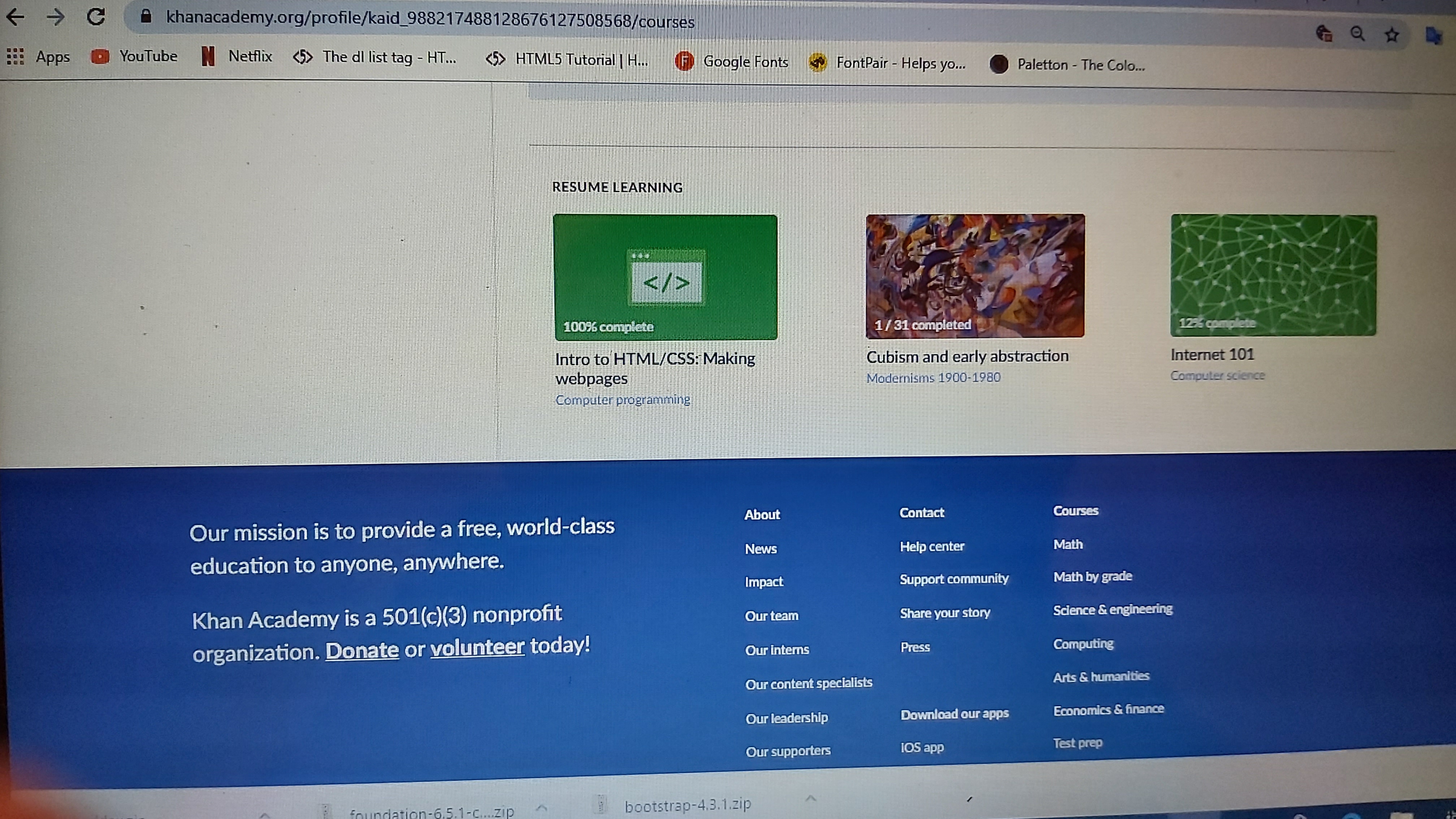Open the Help center link
Screen dimensions: 1456x819
[932, 547]
